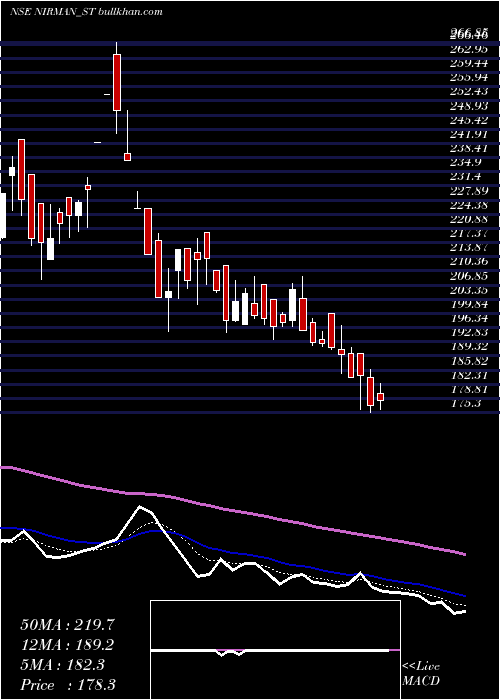The width and height of the screenshot is (500, 700).
Task: Click the 206.85 price axis label
Action: [x=468, y=276]
